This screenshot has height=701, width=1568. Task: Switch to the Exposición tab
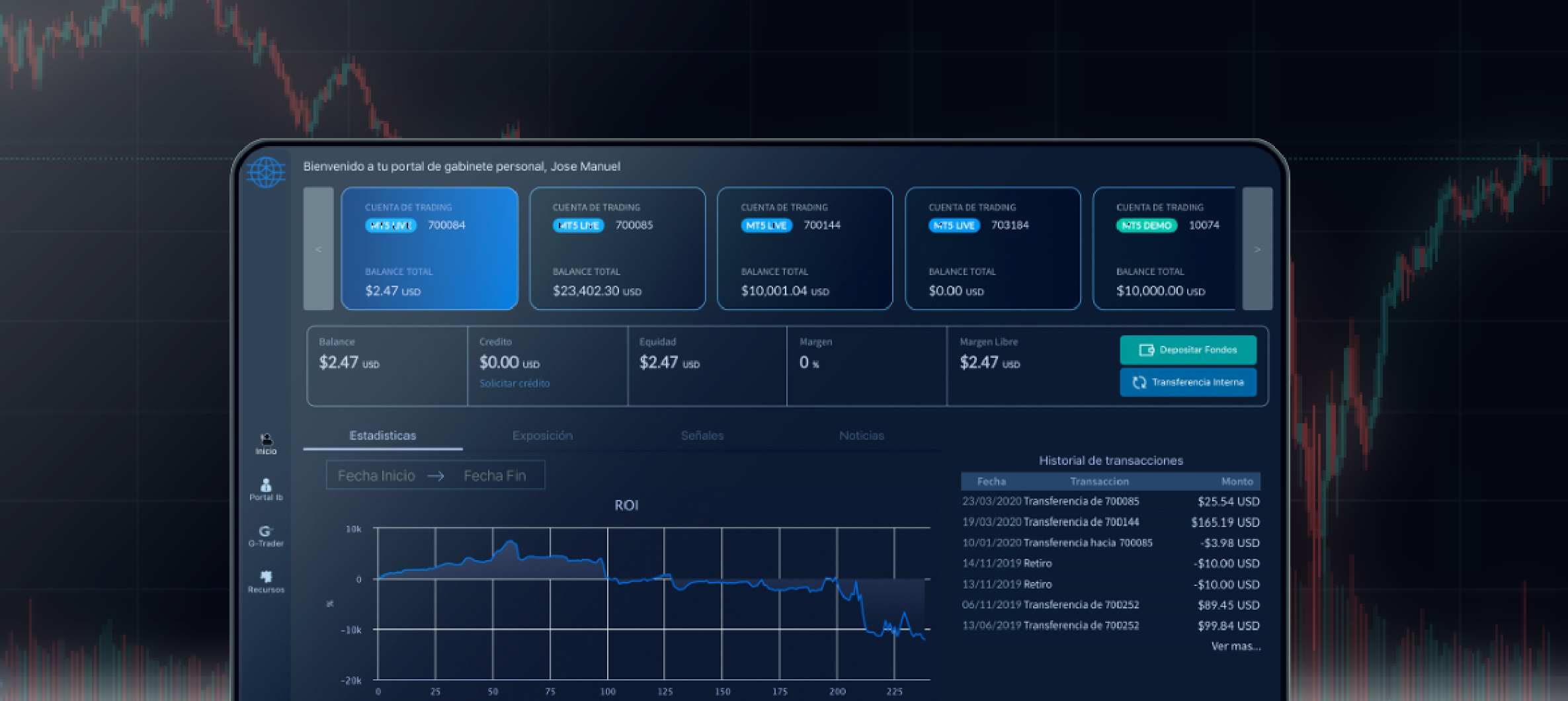[x=542, y=436]
